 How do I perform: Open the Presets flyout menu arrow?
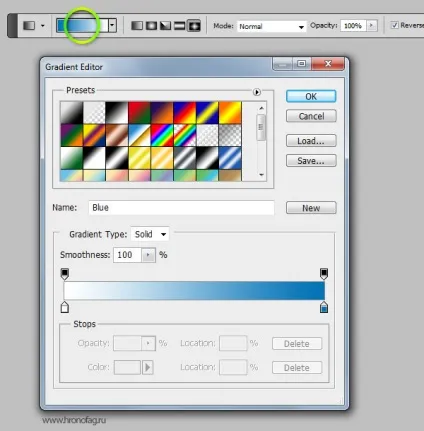pyautogui.click(x=257, y=92)
